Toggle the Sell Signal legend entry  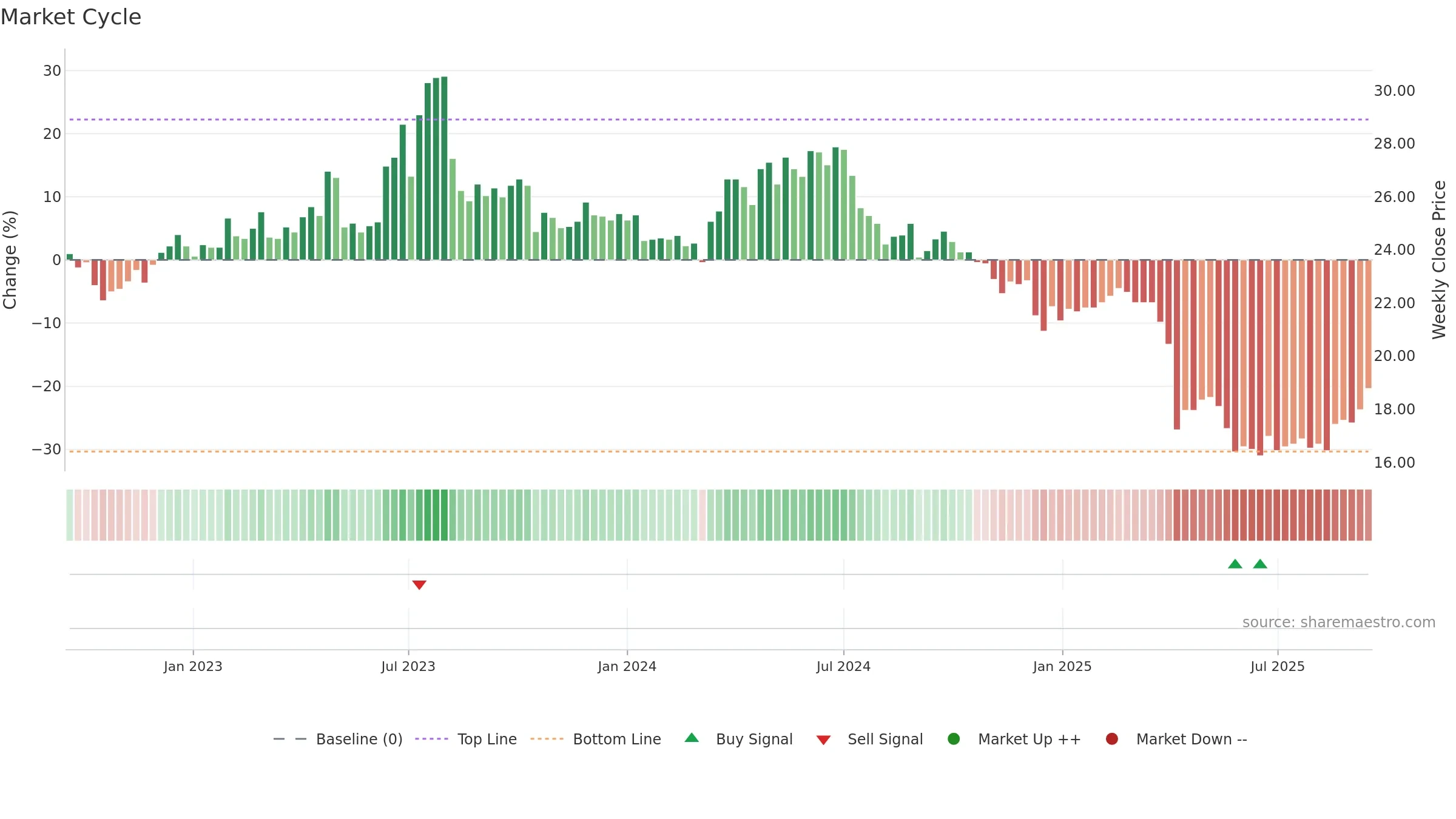[869, 739]
